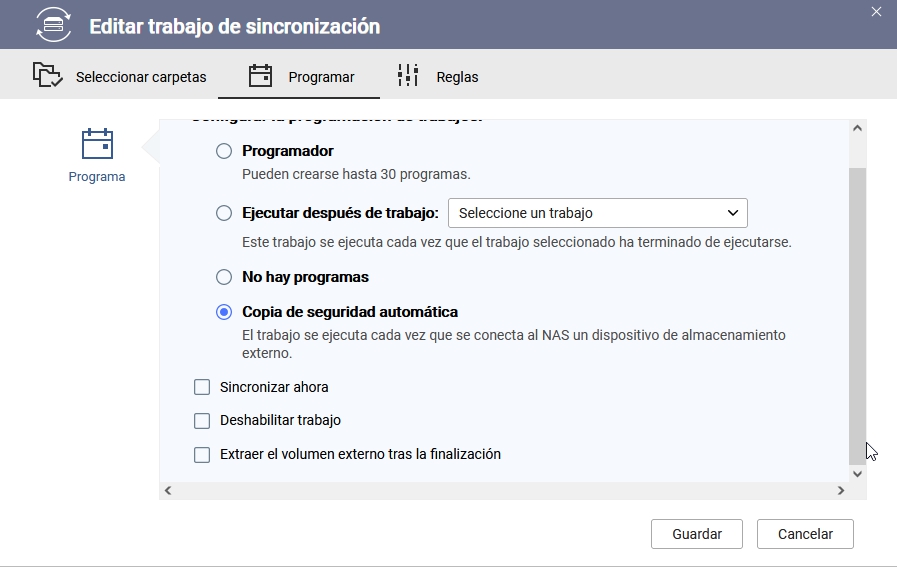Click the vertical scrollbar up arrow
Viewport: 897px width, 567px height.
pos(857,129)
